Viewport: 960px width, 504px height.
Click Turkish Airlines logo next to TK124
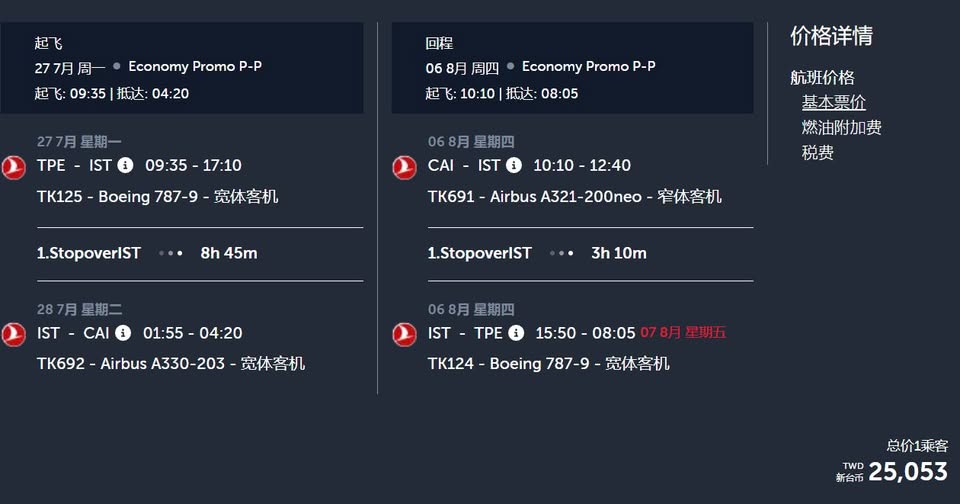[404, 335]
